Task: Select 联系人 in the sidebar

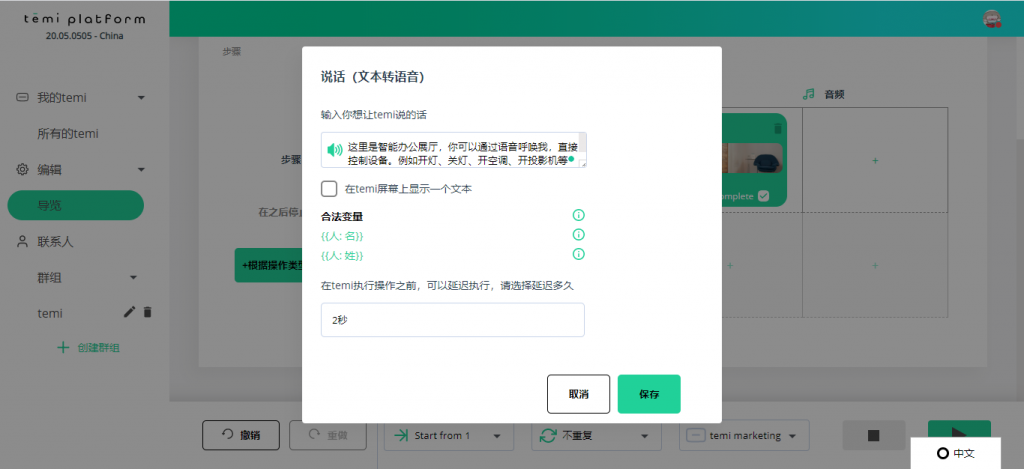Action: (56, 242)
